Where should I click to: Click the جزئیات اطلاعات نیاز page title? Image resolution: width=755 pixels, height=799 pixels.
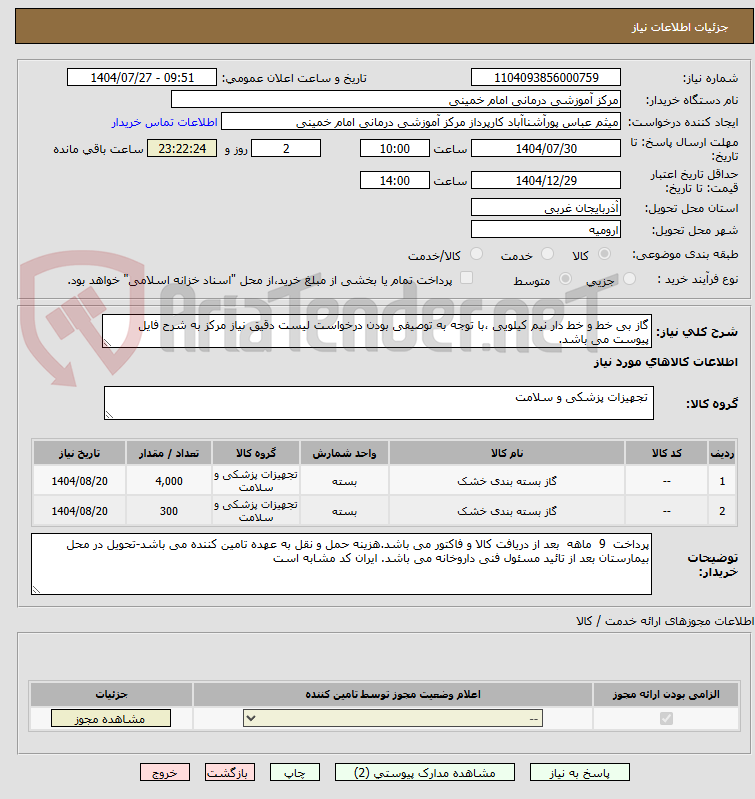point(680,27)
